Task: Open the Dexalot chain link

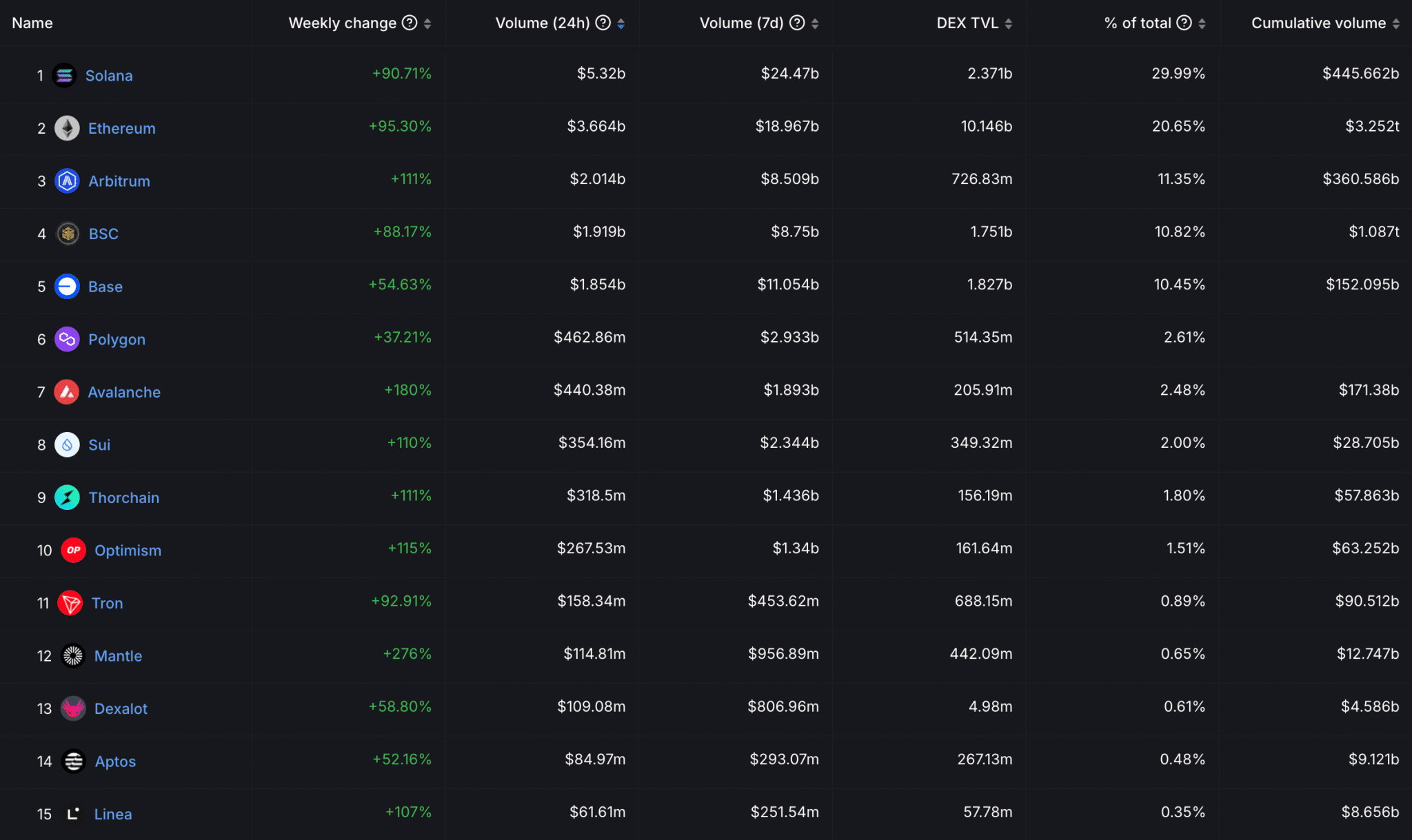Action: [x=121, y=708]
